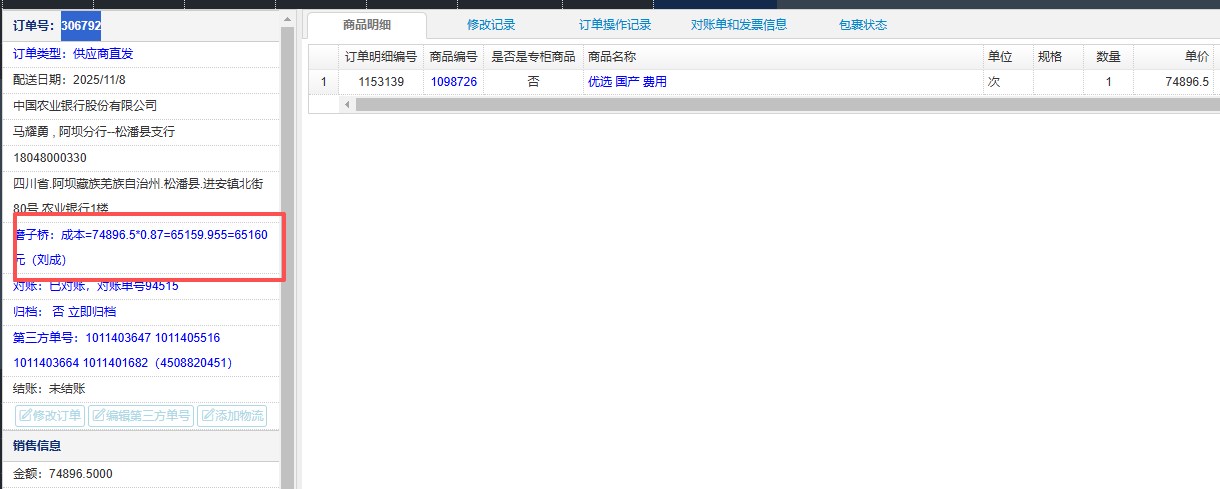Screen dimensions: 1220x489
Task: Select the highlighted order number 306792
Action: coord(80,25)
